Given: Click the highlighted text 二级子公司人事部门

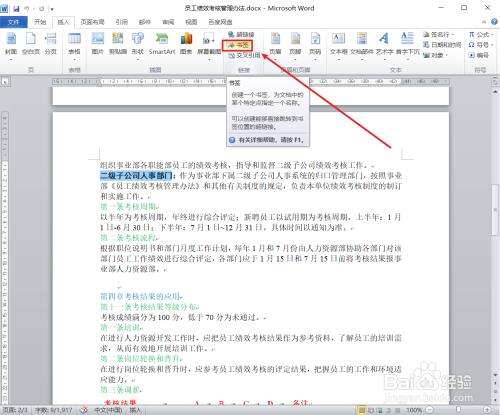Looking at the screenshot, I should click(136, 175).
